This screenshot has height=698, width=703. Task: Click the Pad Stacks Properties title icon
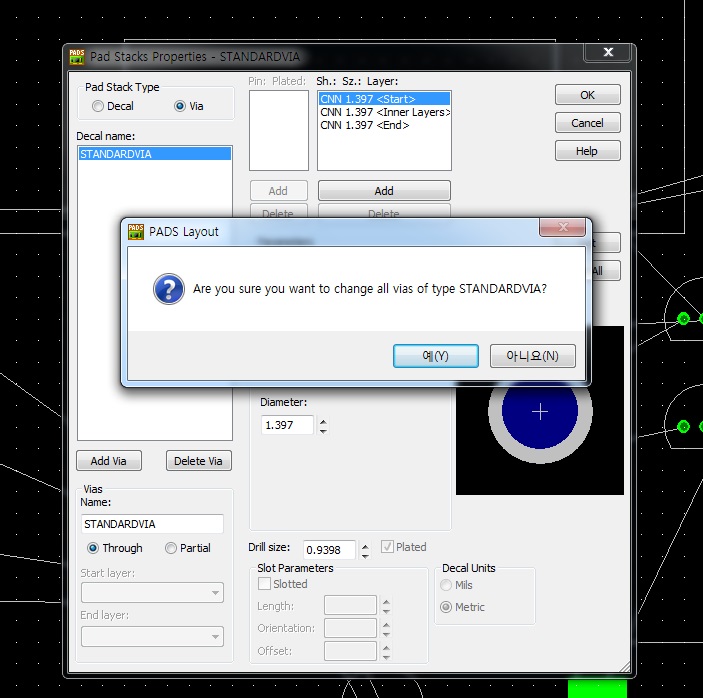tap(77, 56)
